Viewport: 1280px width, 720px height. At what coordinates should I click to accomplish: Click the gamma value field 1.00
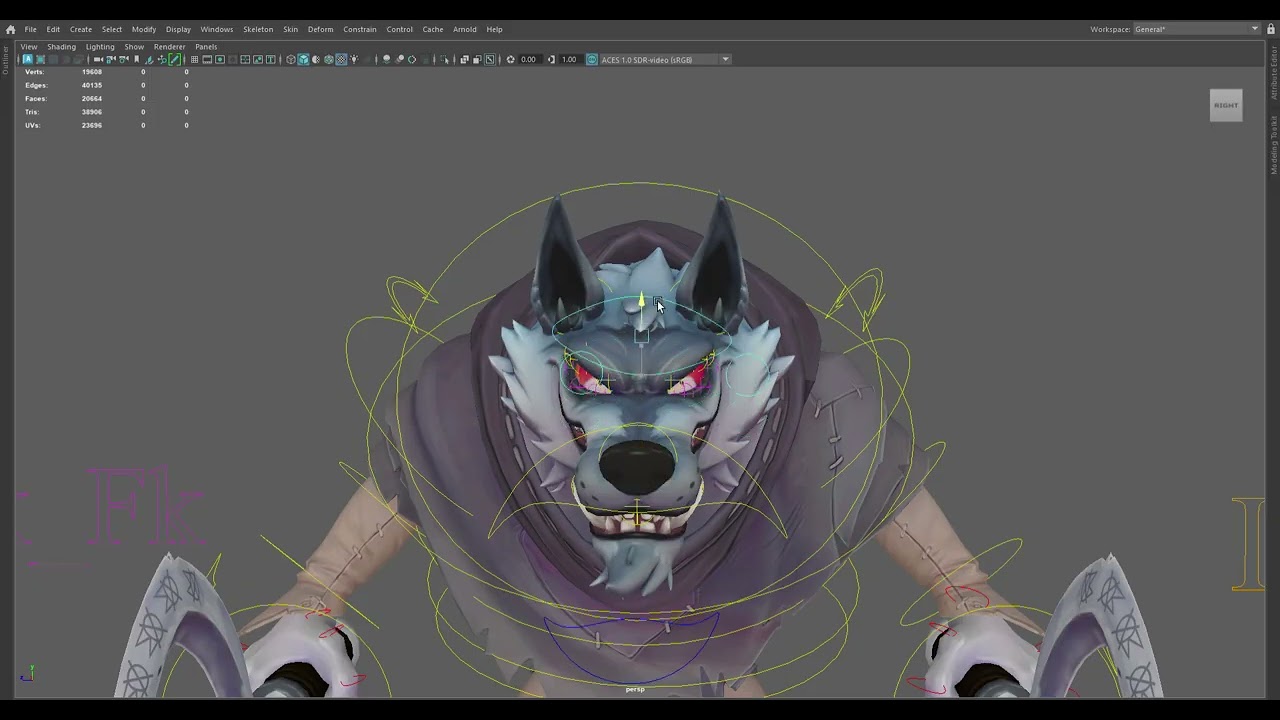coord(569,59)
